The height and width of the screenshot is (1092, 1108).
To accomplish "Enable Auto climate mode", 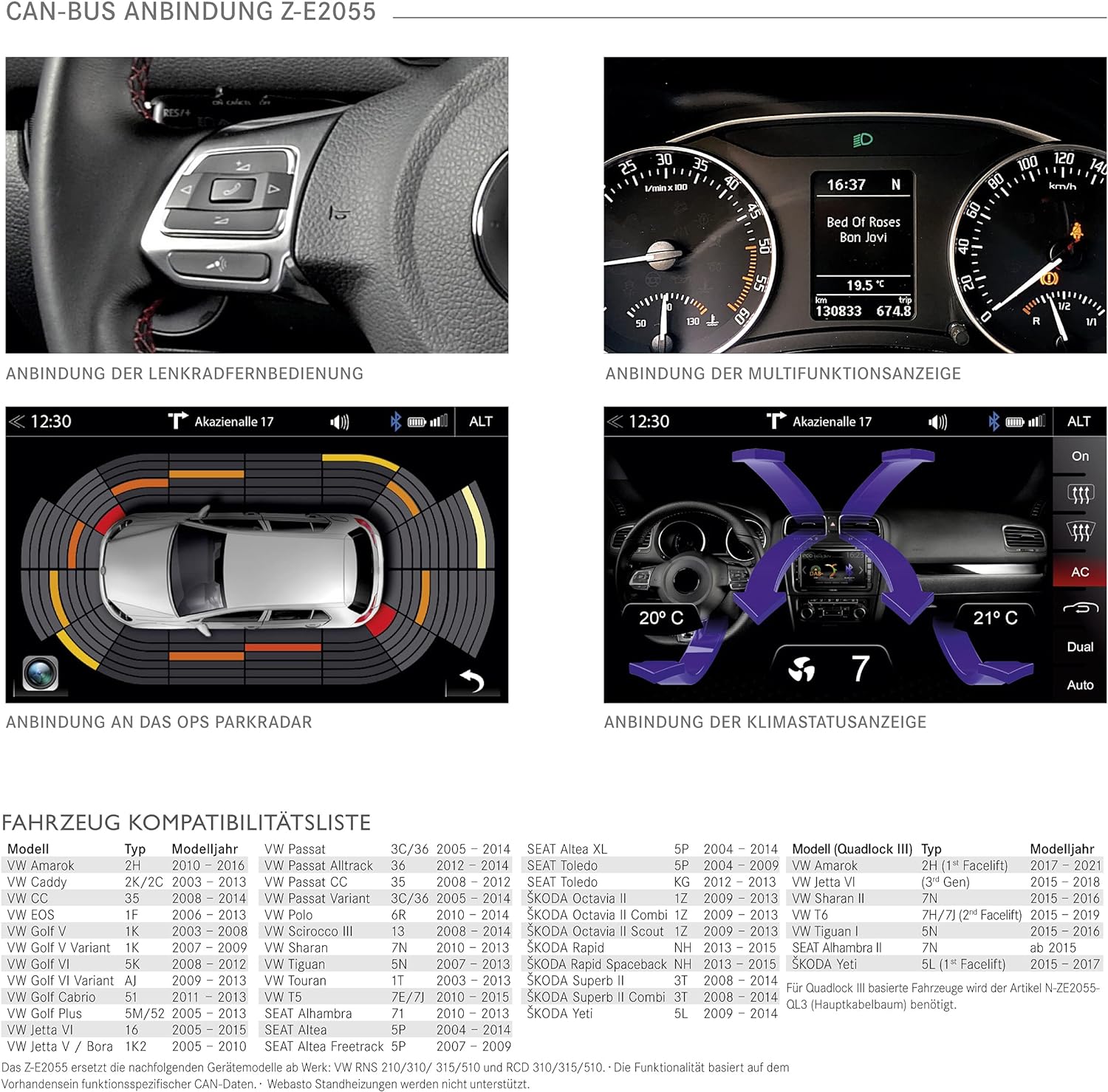I will pos(1079,685).
